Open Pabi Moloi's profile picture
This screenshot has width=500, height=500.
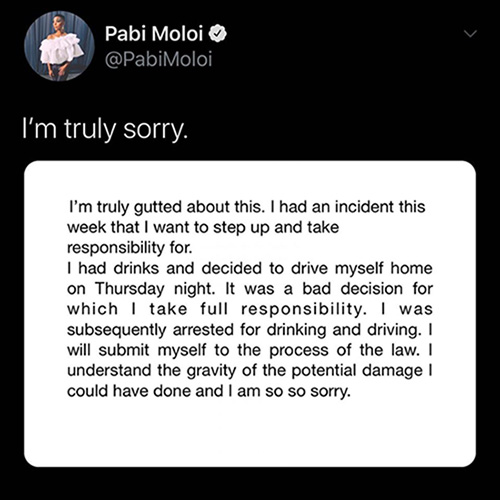[x=59, y=46]
